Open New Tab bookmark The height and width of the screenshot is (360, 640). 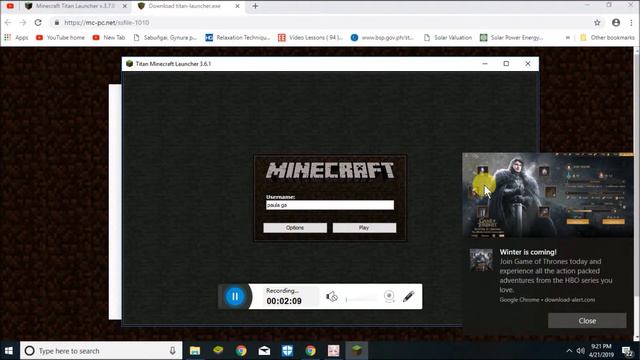(x=109, y=38)
